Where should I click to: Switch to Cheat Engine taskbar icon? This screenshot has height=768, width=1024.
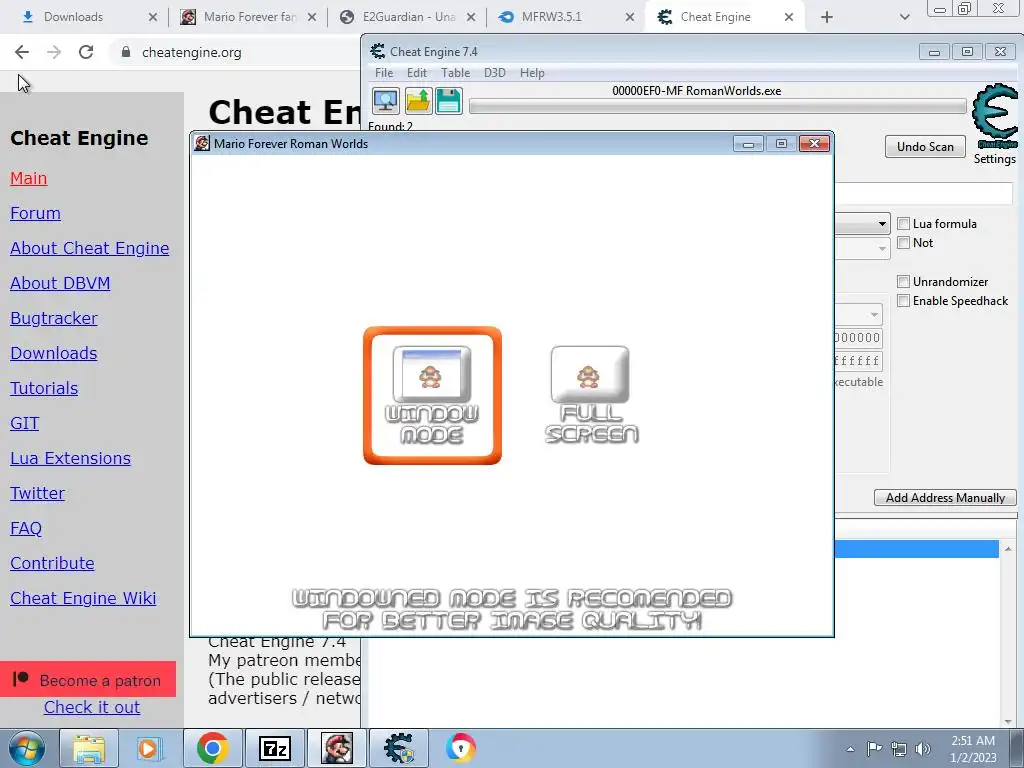point(398,748)
